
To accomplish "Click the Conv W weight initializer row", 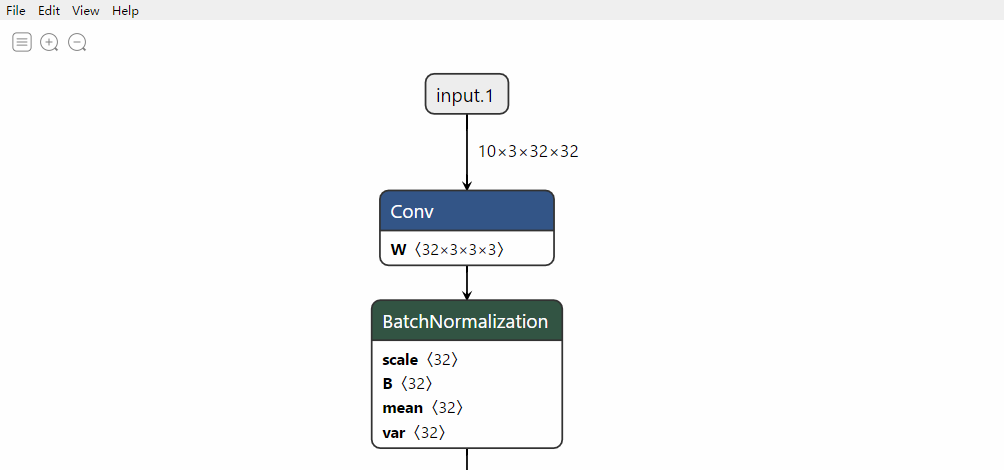I will click(467, 249).
